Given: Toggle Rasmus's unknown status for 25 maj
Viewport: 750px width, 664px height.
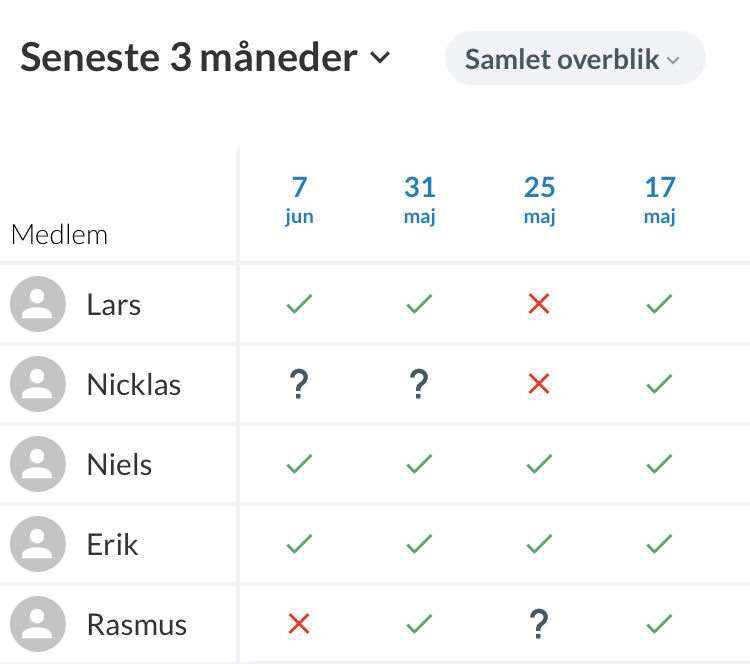Looking at the screenshot, I should pyautogui.click(x=539, y=624).
